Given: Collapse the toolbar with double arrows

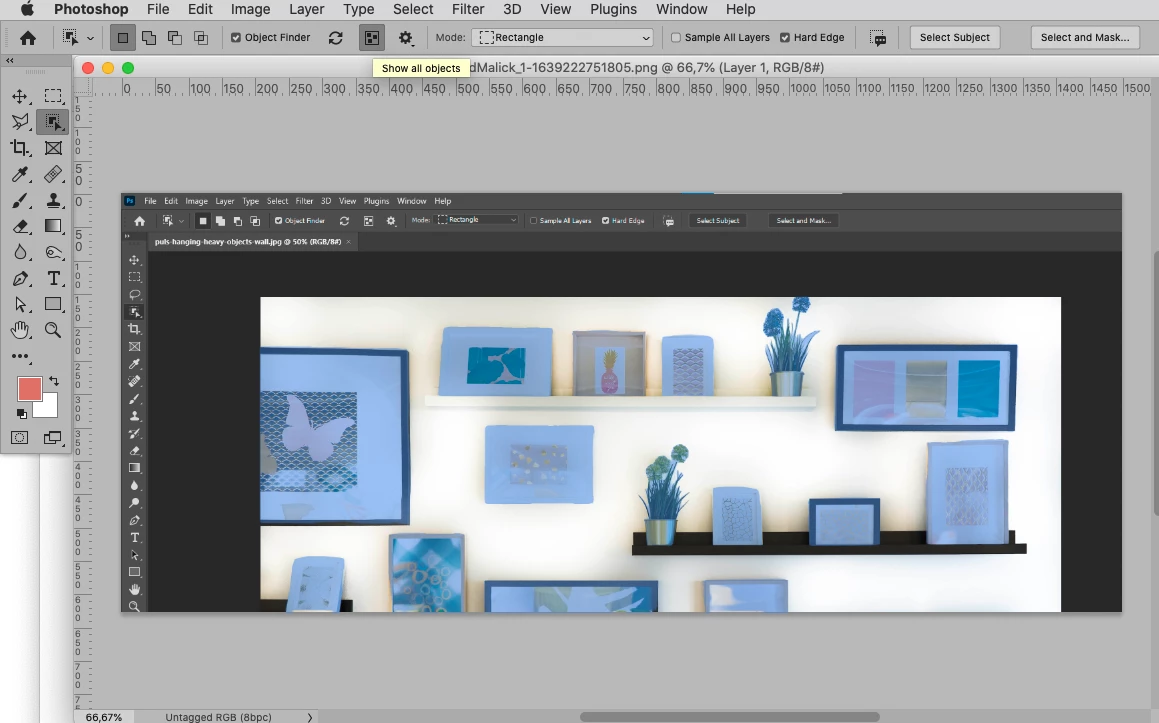Looking at the screenshot, I should click(x=10, y=61).
